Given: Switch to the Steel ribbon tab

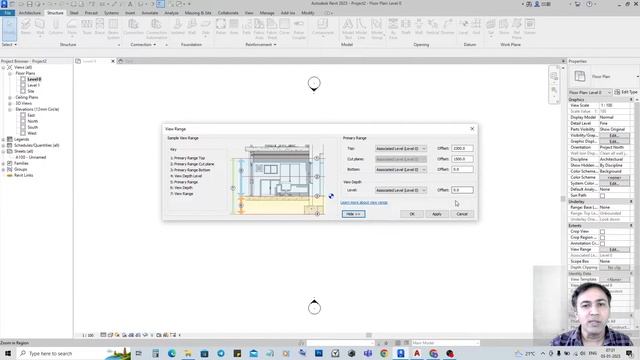Looking at the screenshot, I should click(x=74, y=13).
